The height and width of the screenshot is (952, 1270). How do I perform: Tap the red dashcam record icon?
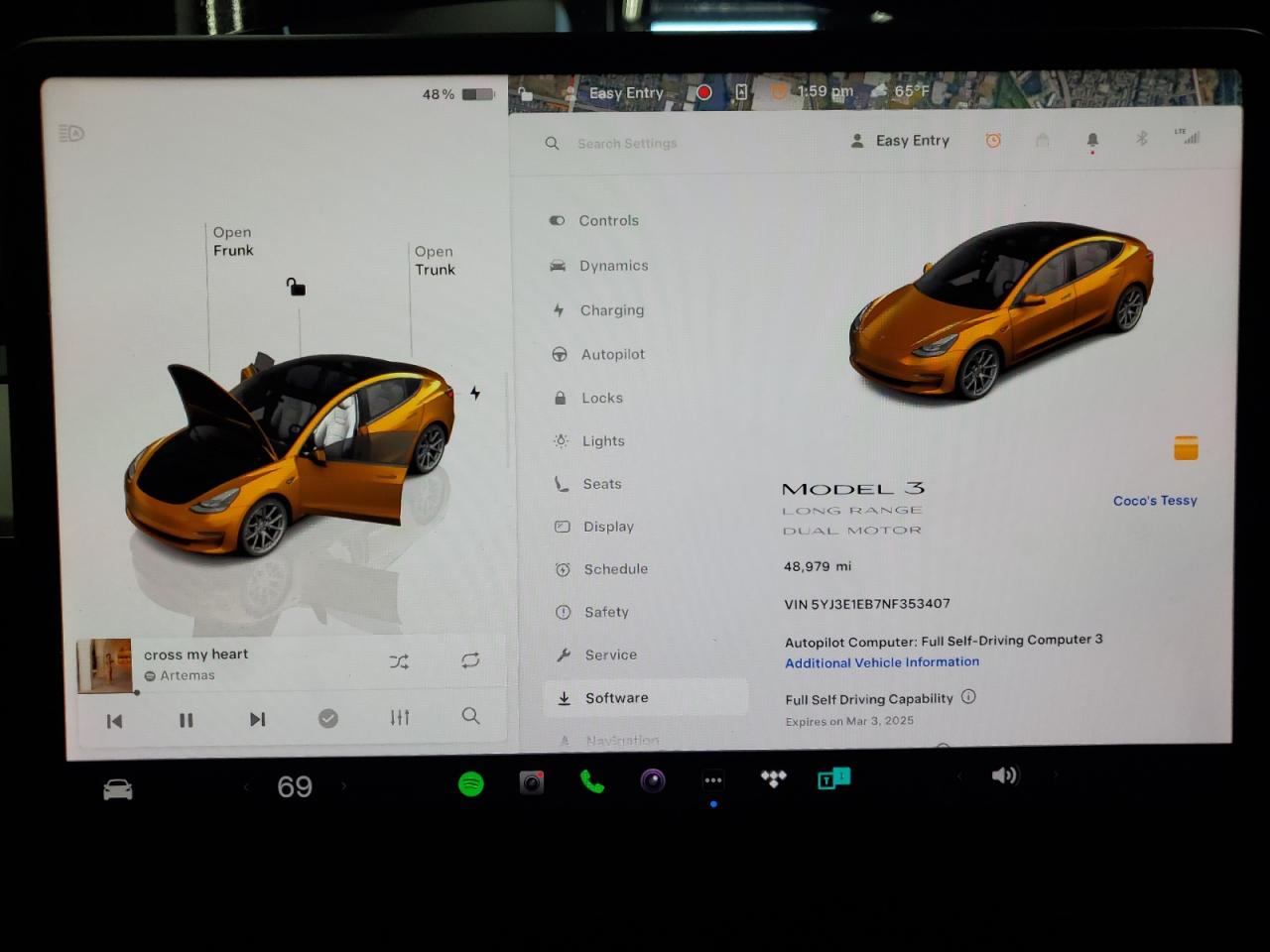pos(703,92)
